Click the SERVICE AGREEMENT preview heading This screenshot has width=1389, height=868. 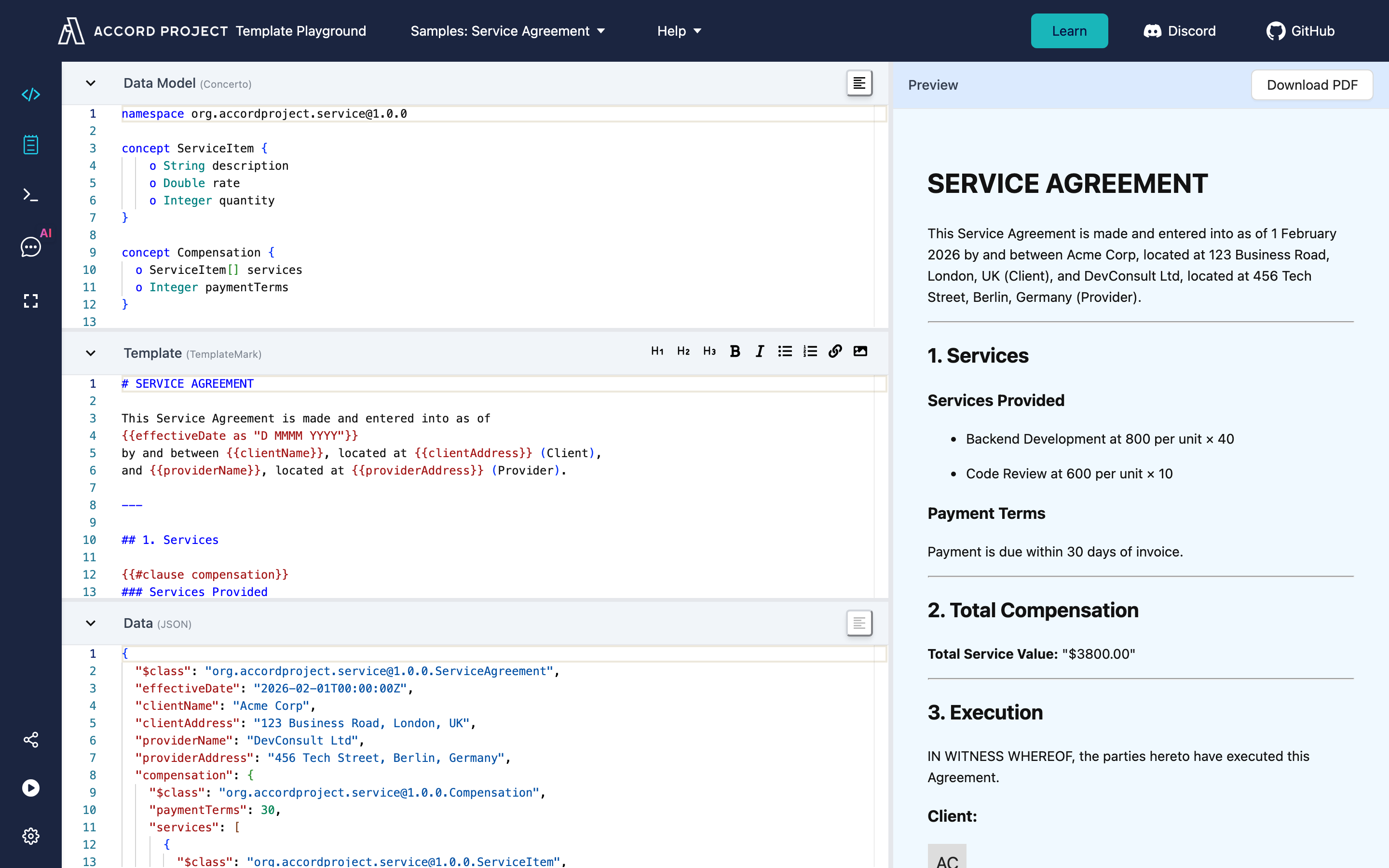click(x=1068, y=184)
